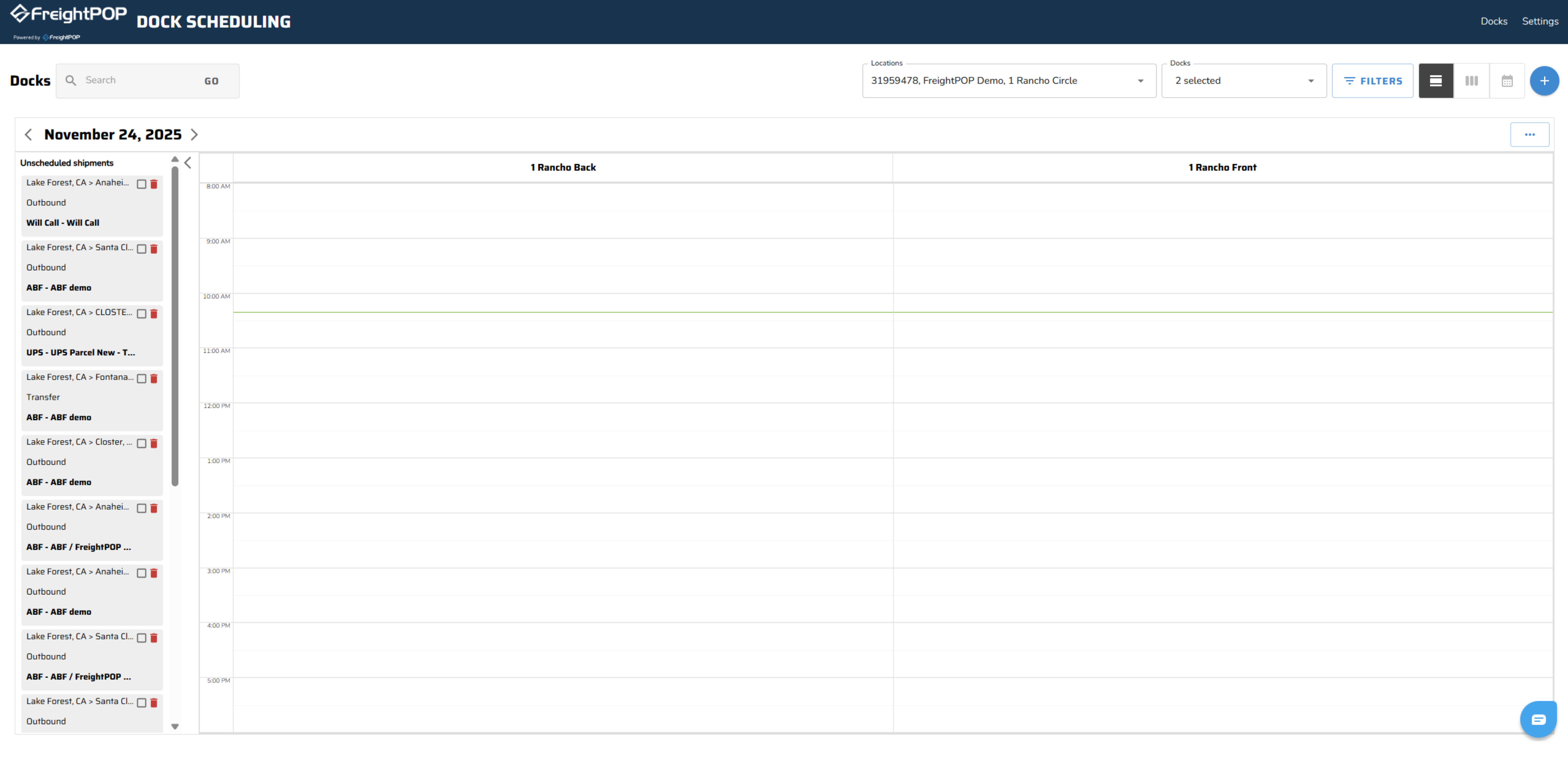Open Settings in the top navigation
Viewport: 1568px width, 784px height.
pyautogui.click(x=1540, y=21)
